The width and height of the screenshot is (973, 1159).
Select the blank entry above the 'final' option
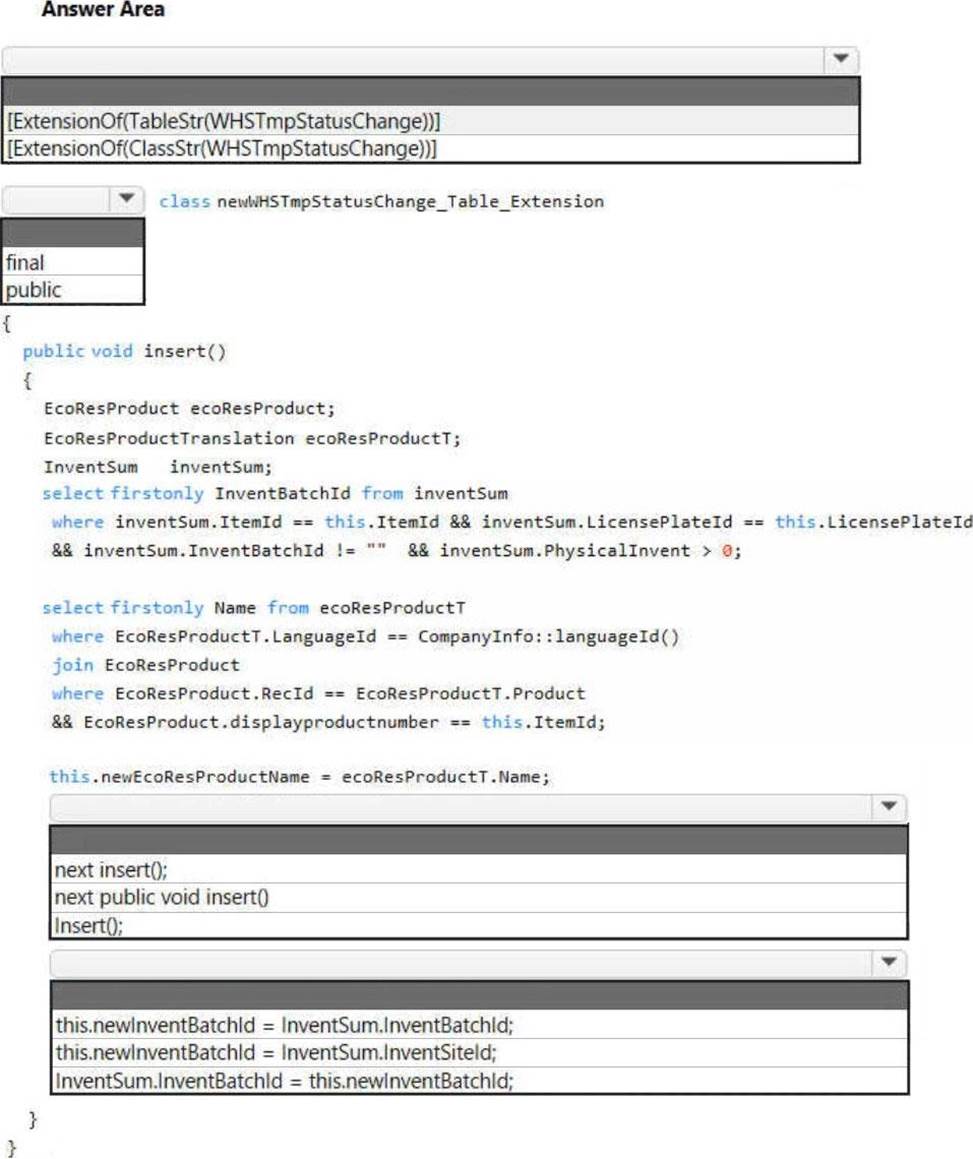[x=74, y=234]
